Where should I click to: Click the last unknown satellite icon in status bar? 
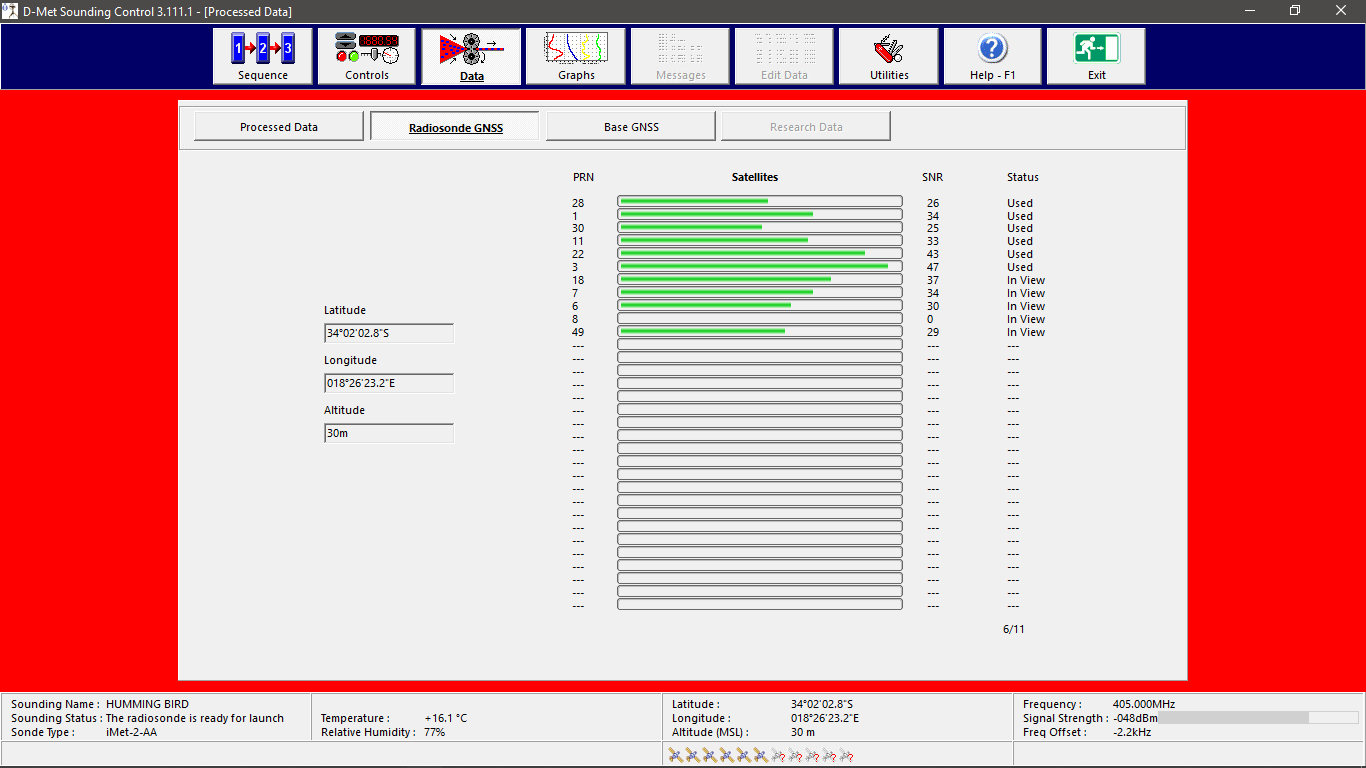click(x=846, y=756)
